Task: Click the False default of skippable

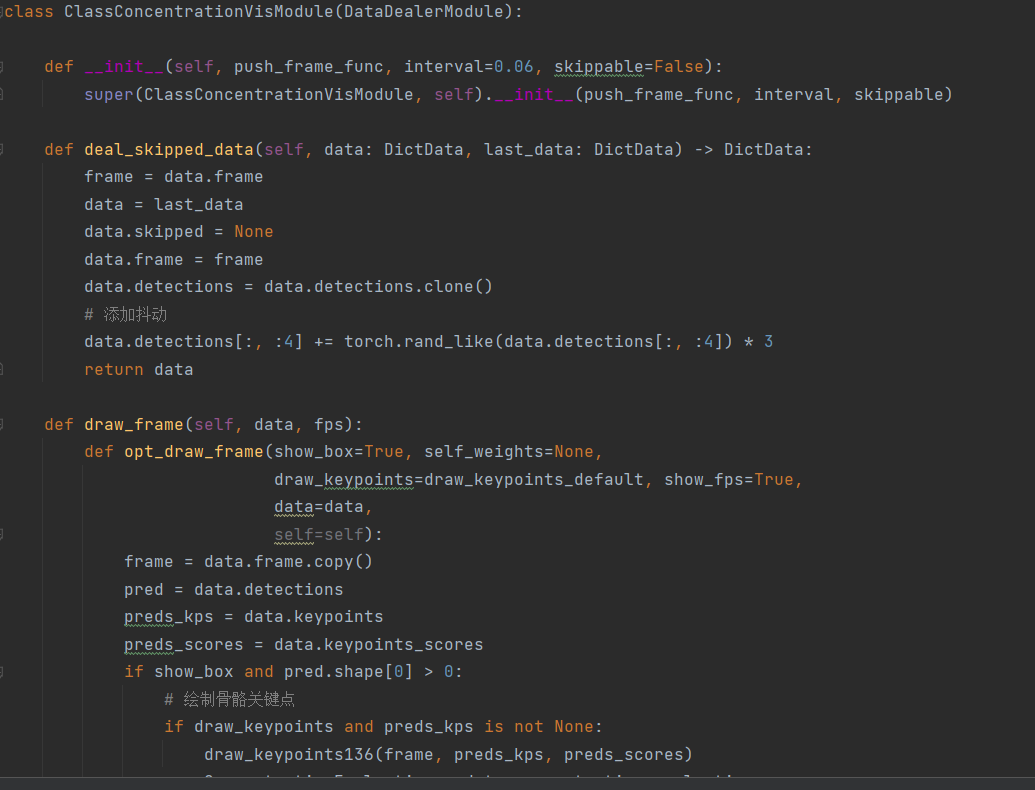Action: click(x=679, y=67)
